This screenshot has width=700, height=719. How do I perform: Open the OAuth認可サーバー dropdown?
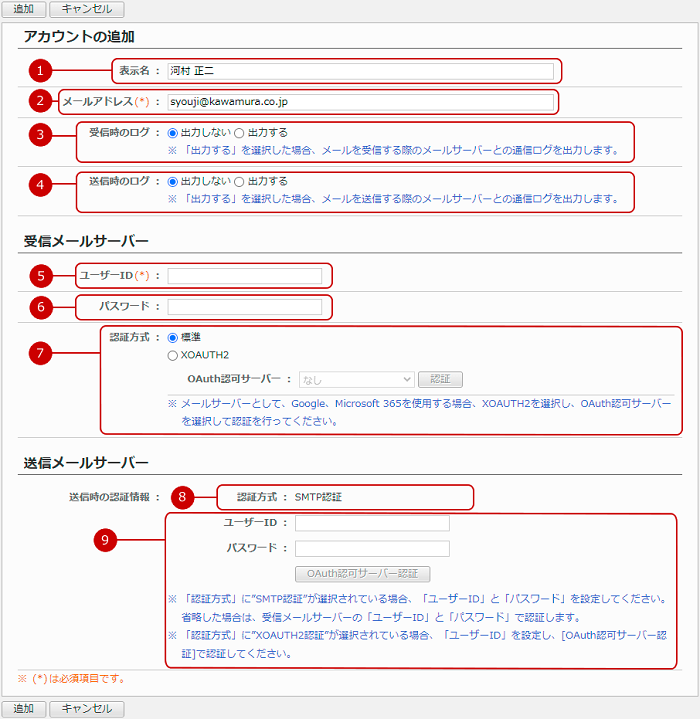tap(357, 380)
